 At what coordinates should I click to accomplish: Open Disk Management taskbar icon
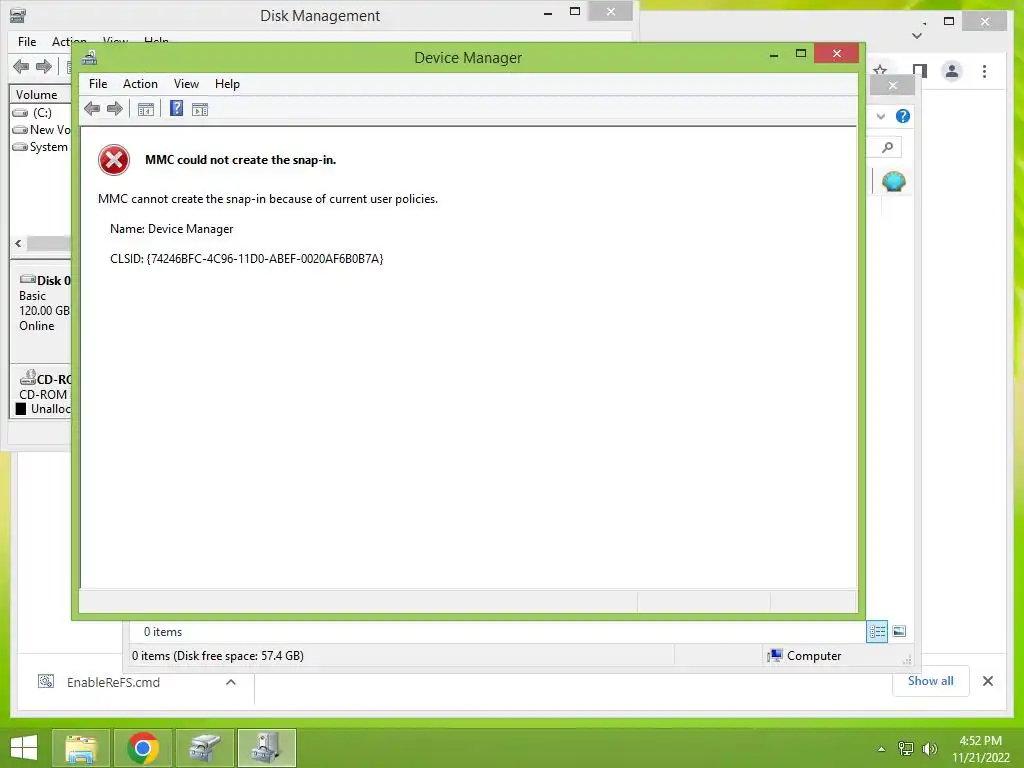(x=205, y=748)
